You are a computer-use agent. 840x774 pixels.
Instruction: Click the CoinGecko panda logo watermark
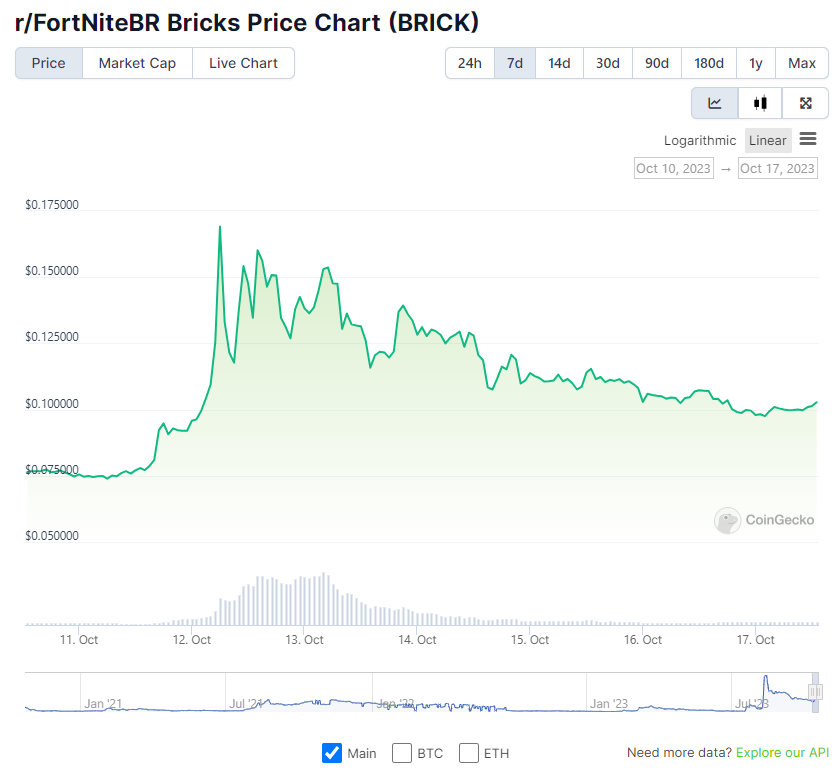[727, 520]
